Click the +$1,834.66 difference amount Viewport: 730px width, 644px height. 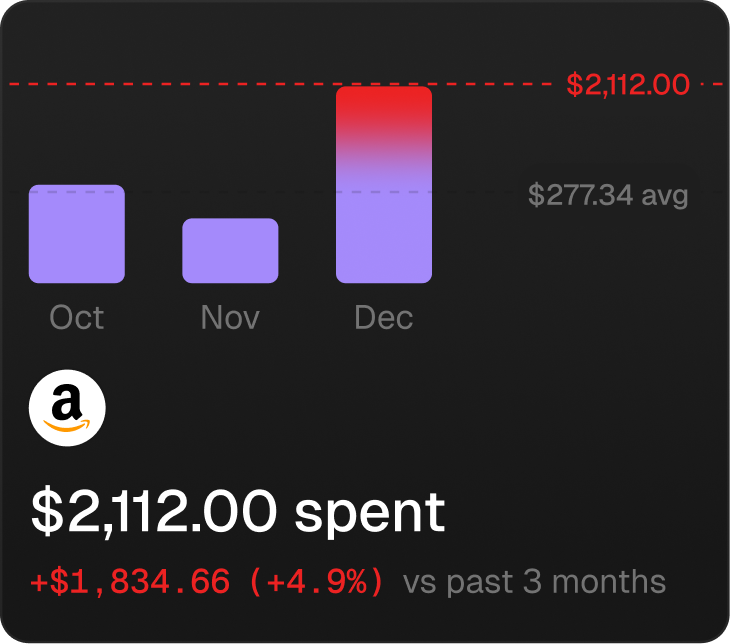point(130,581)
